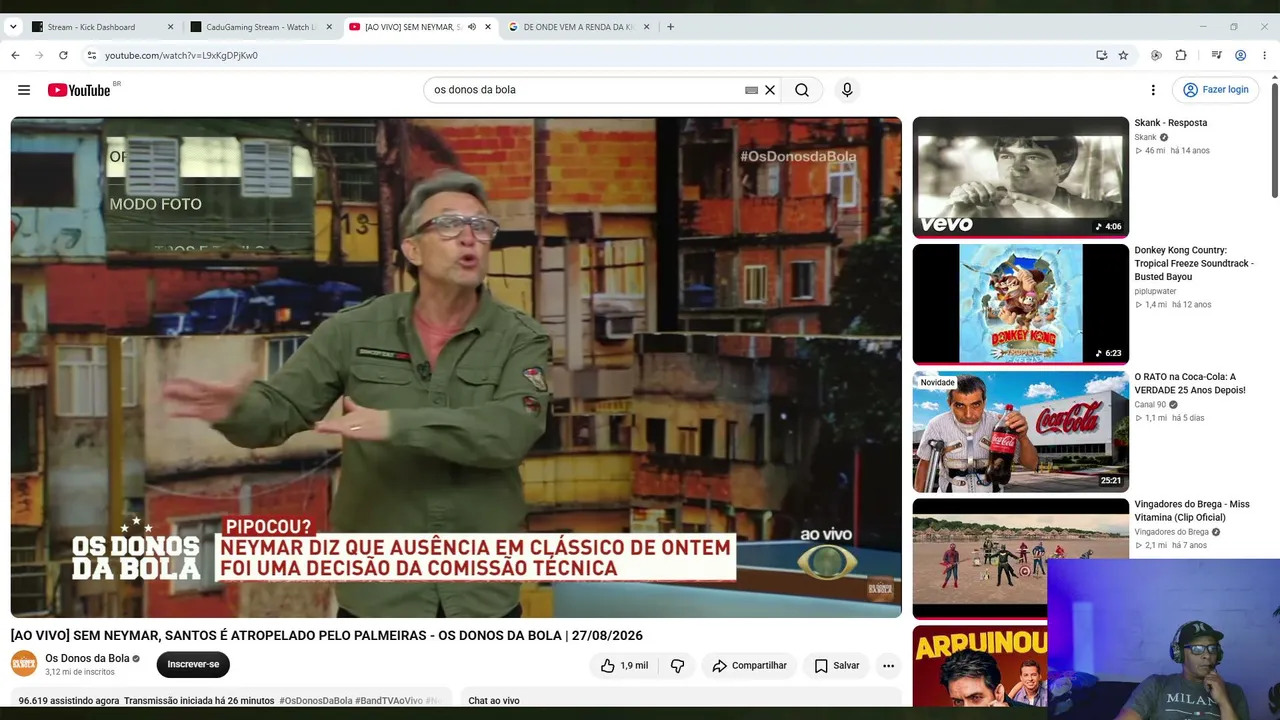Switch to DE ONDE VEM A RENDA tab
The image size is (1280, 720).
(572, 27)
